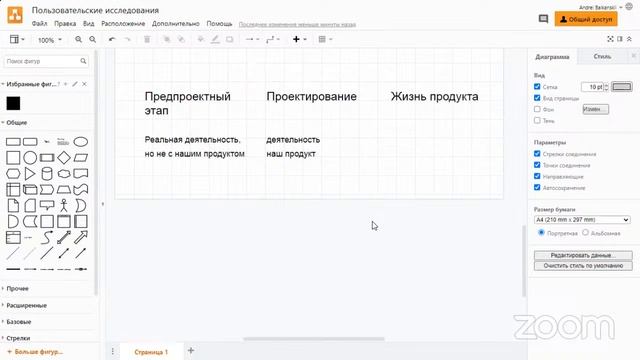Click the zoom in magnifier icon

pyautogui.click(x=78, y=39)
